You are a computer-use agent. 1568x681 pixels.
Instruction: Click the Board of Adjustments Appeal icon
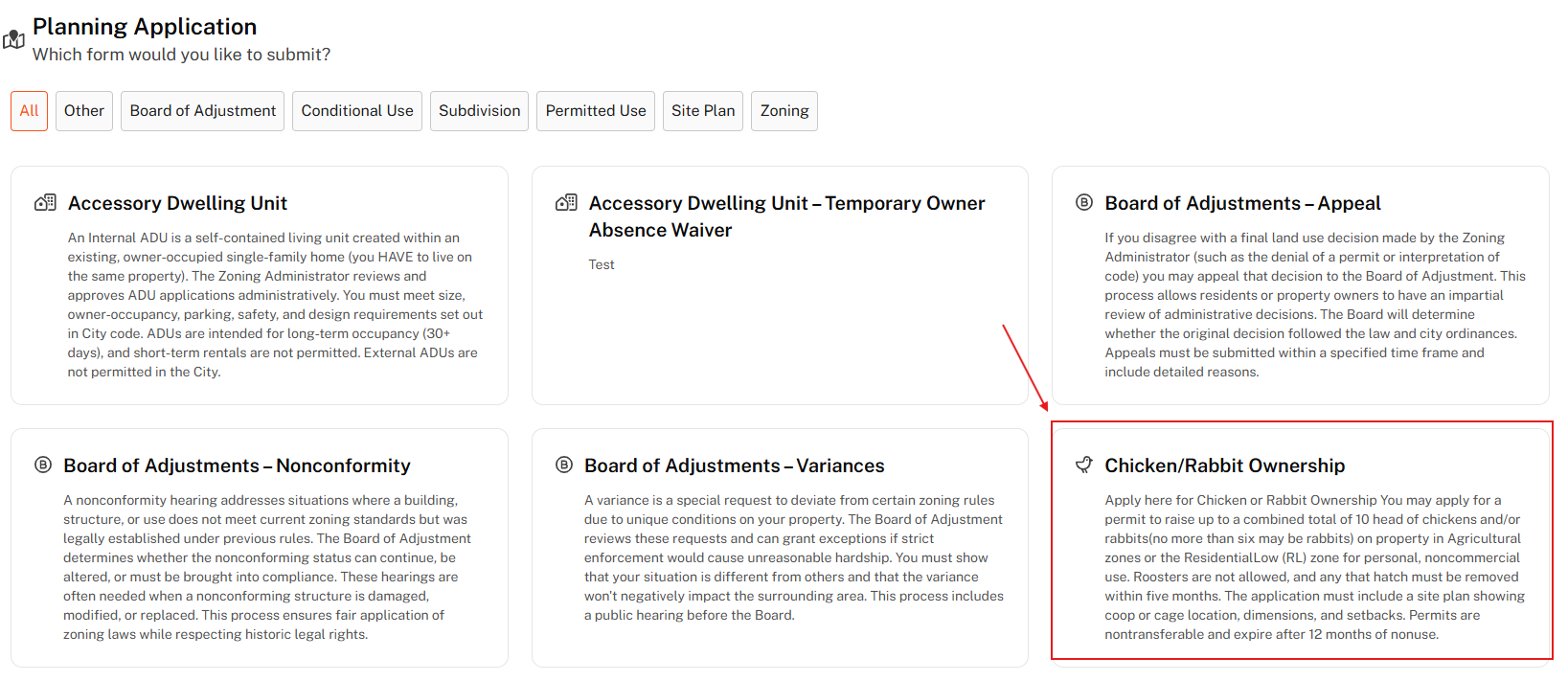pos(1084,202)
